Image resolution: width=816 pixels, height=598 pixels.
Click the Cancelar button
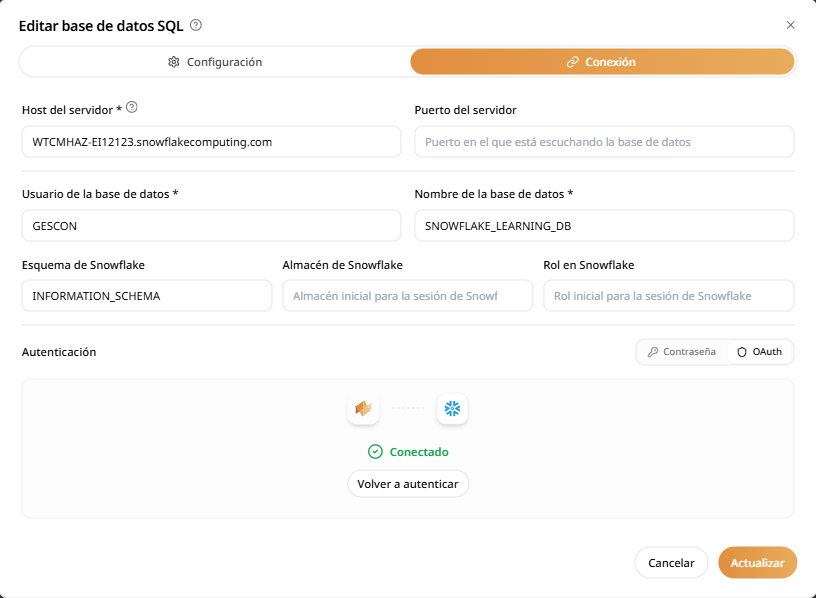(x=671, y=563)
